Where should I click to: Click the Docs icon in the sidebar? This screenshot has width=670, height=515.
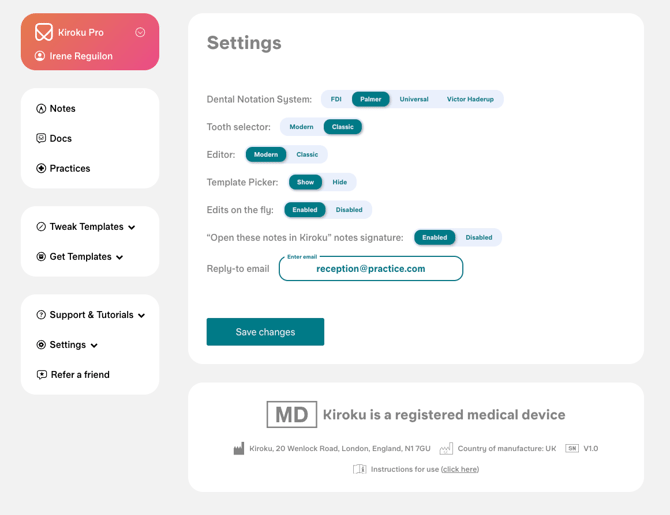pyautogui.click(x=41, y=138)
